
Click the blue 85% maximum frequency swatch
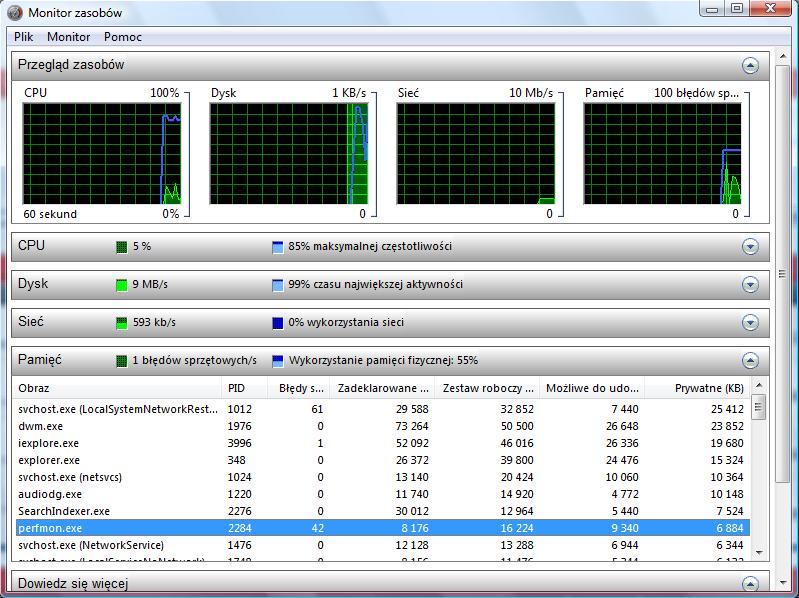coord(278,247)
